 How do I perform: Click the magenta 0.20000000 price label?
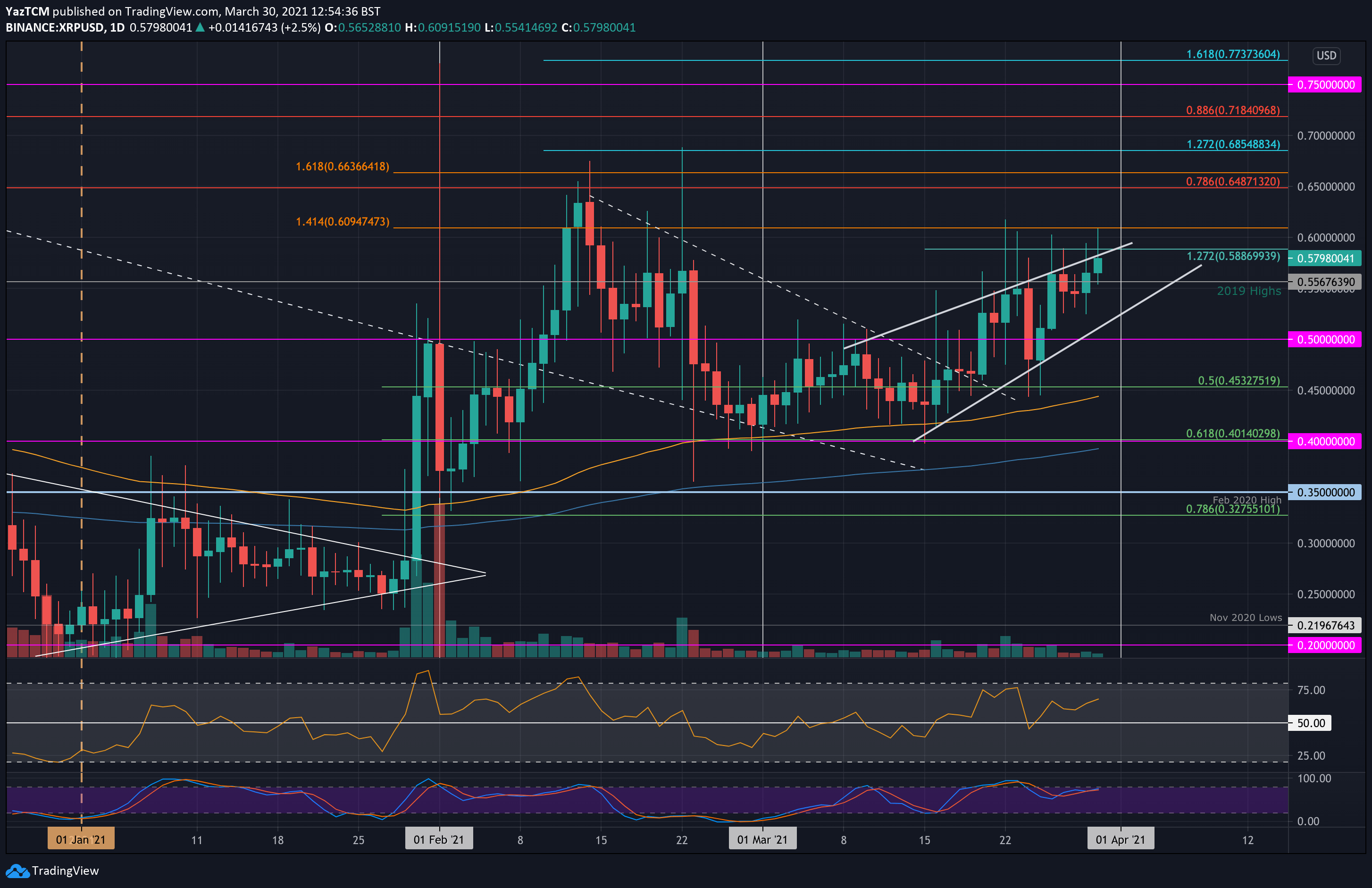click(x=1325, y=645)
